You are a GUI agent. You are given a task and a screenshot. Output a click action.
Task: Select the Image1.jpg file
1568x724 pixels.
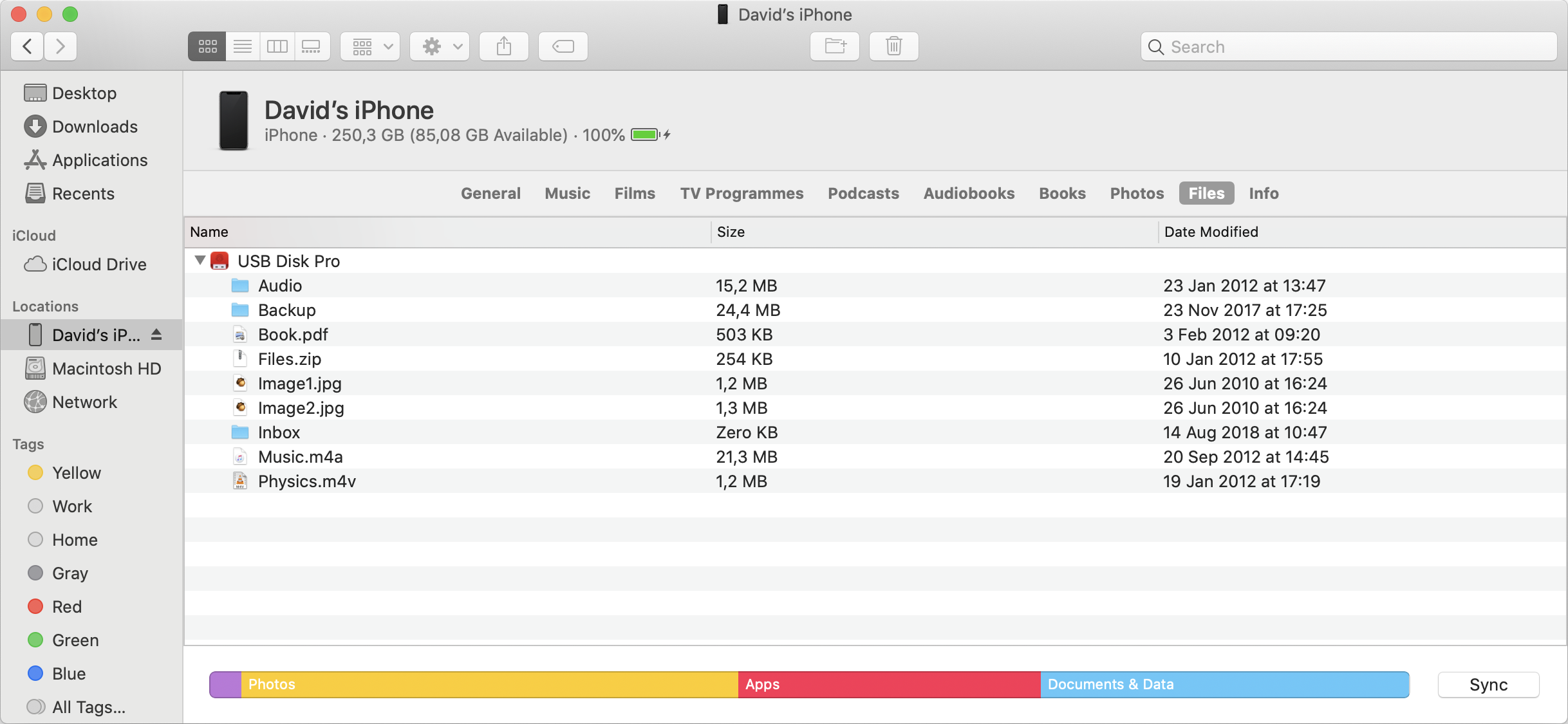(875, 384)
